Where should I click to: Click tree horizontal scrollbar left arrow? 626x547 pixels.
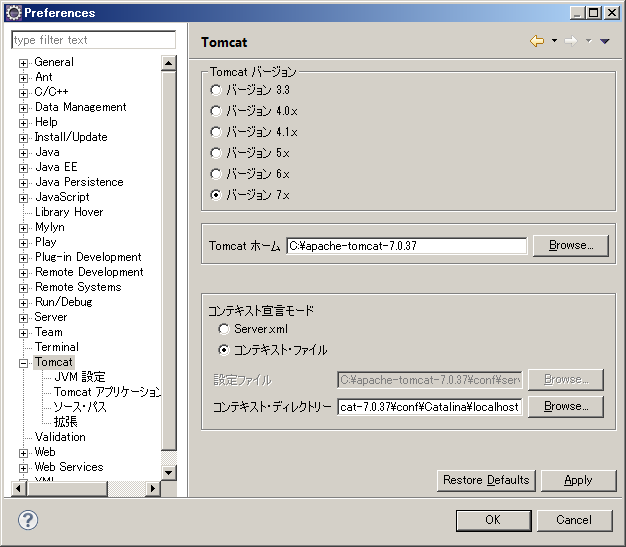click(x=19, y=489)
